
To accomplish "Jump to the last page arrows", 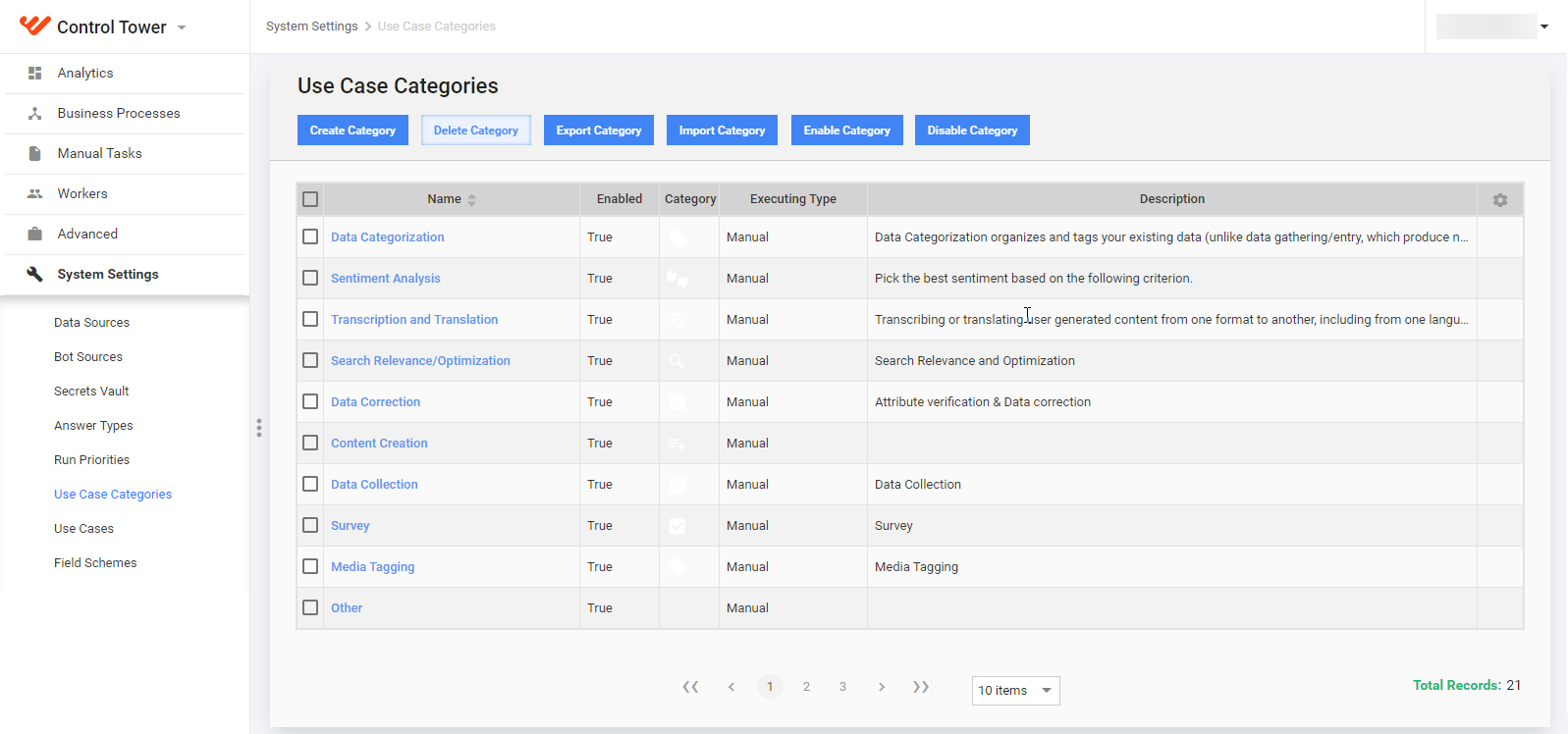I will pos(921,687).
